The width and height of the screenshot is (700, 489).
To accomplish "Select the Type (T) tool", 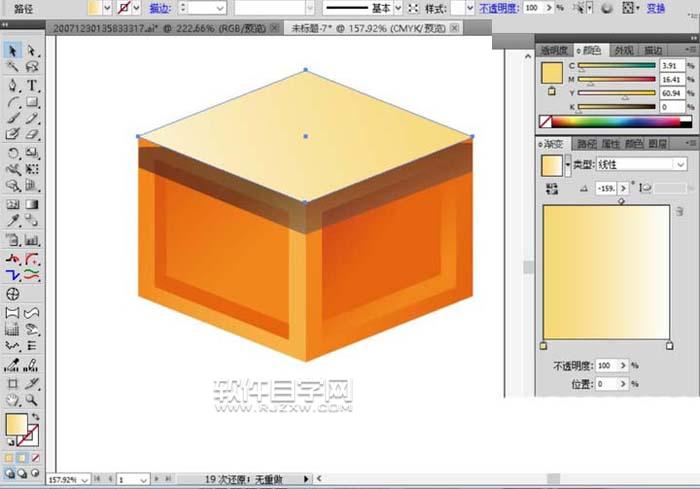I will point(32,85).
